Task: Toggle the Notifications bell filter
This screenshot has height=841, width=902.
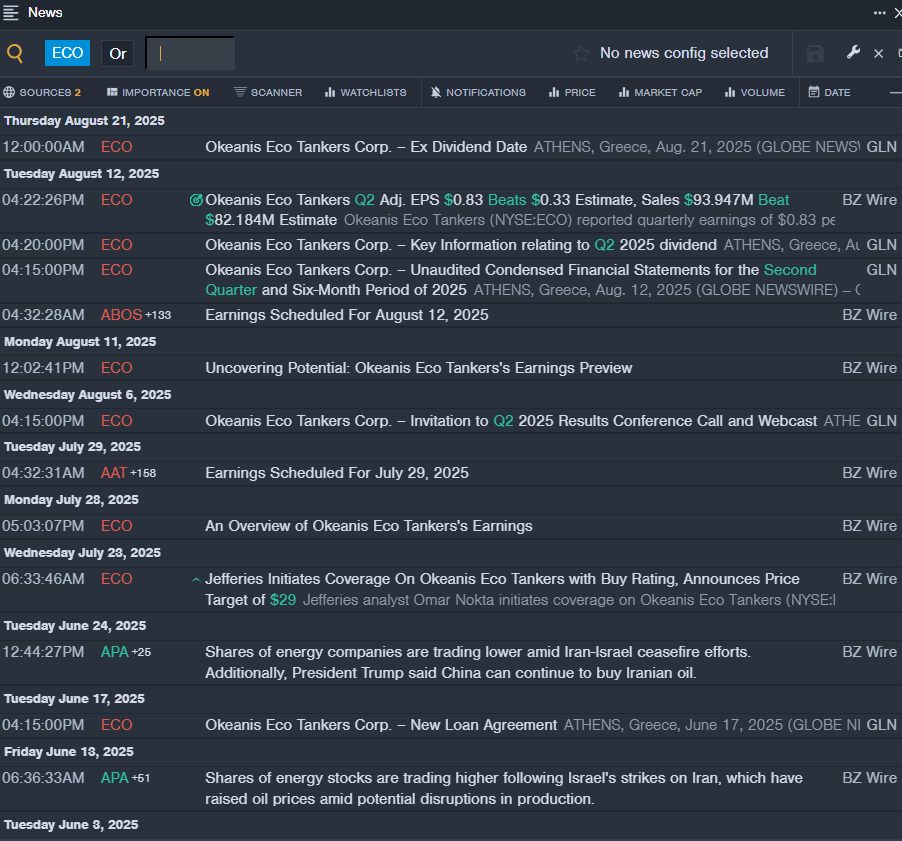Action: (x=478, y=93)
